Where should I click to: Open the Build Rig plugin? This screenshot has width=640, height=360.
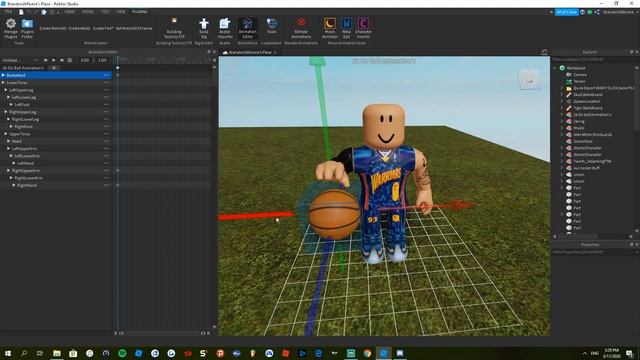tap(204, 28)
